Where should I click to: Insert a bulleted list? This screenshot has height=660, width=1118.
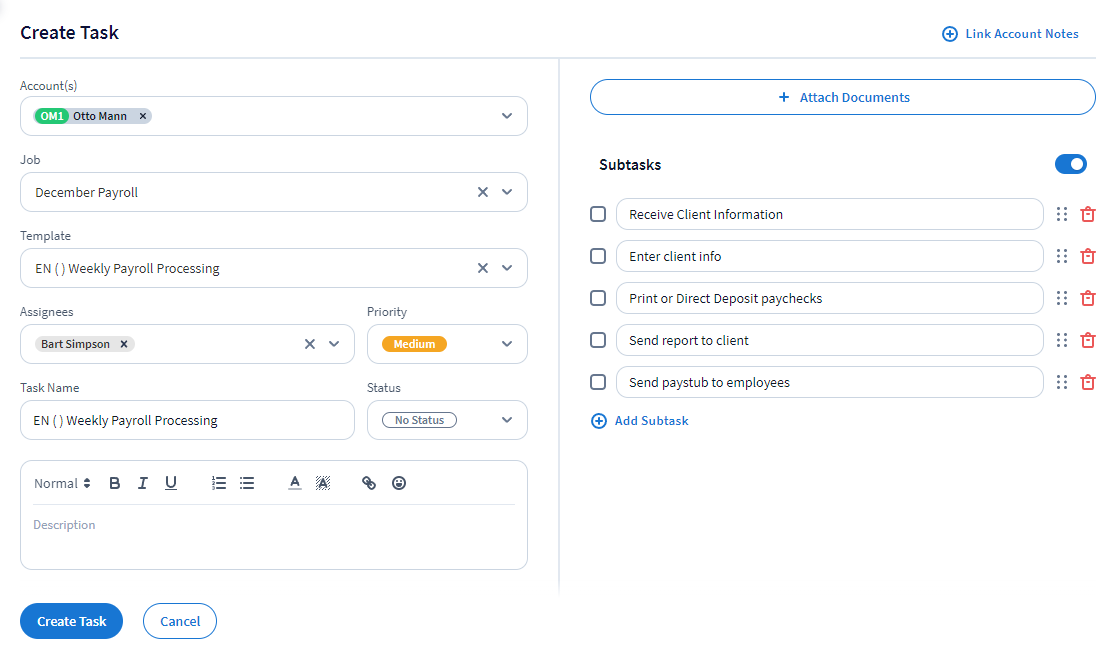pos(247,483)
